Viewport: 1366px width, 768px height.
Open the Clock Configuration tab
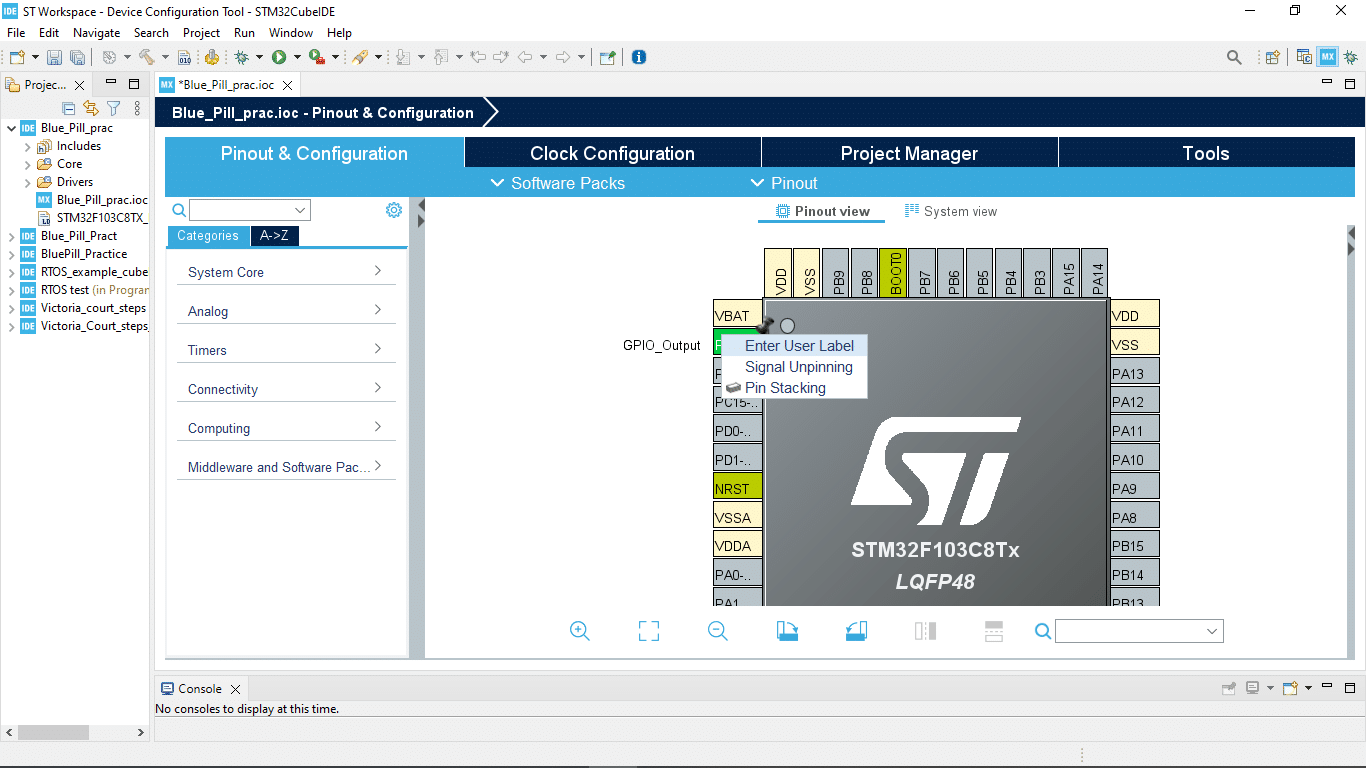[x=612, y=153]
